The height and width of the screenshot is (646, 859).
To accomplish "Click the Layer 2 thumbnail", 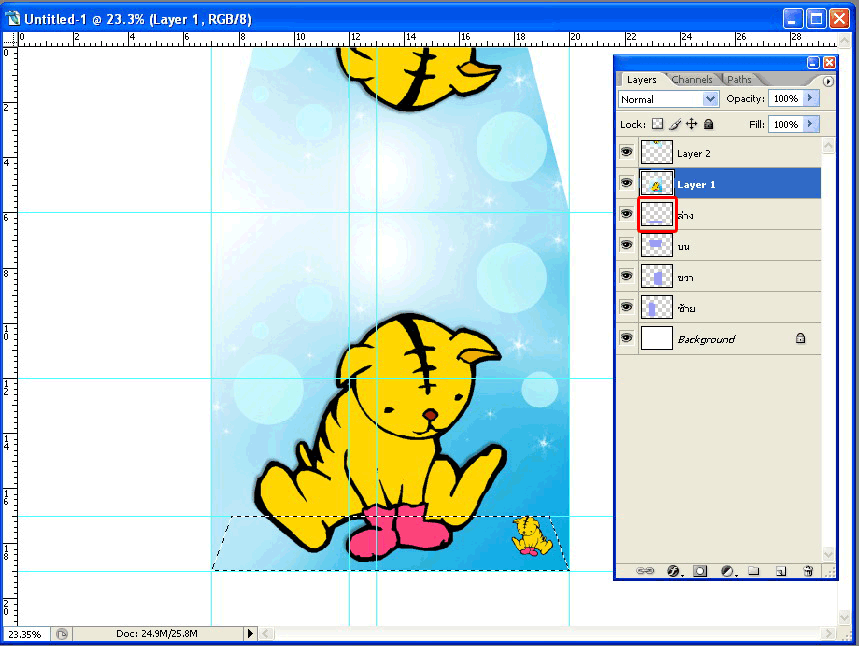I will [x=656, y=153].
